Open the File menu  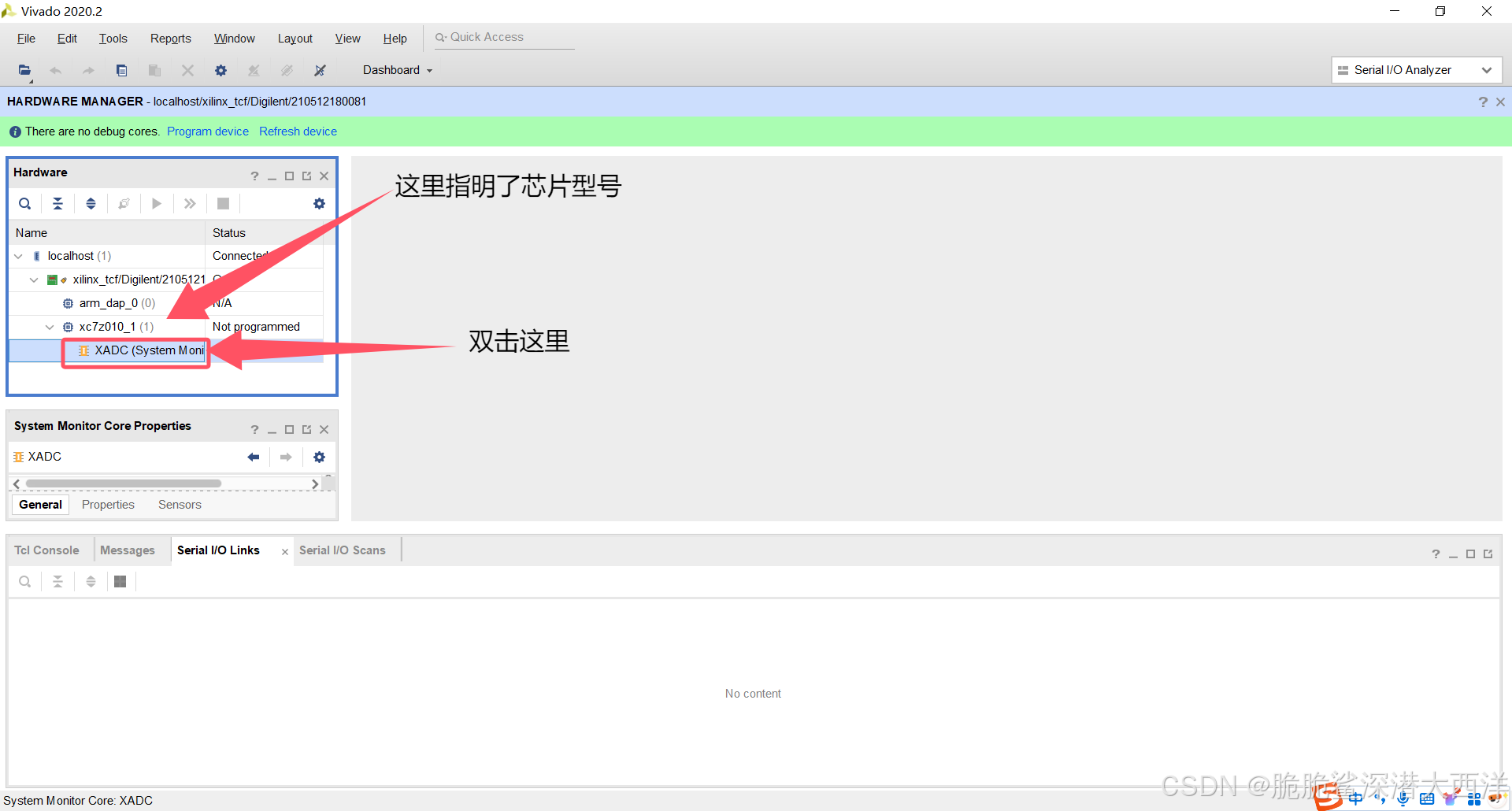click(x=26, y=39)
